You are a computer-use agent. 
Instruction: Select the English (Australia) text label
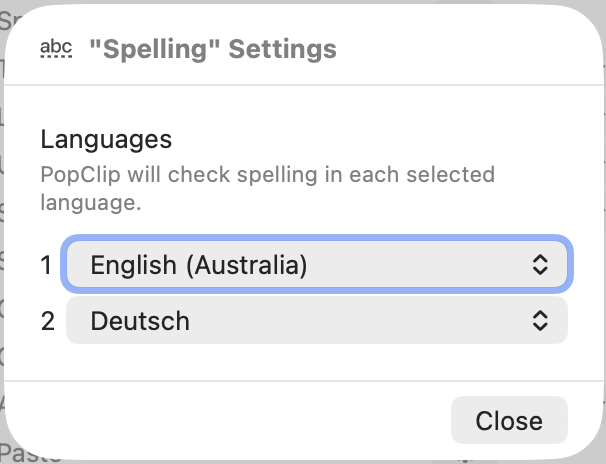tap(198, 265)
